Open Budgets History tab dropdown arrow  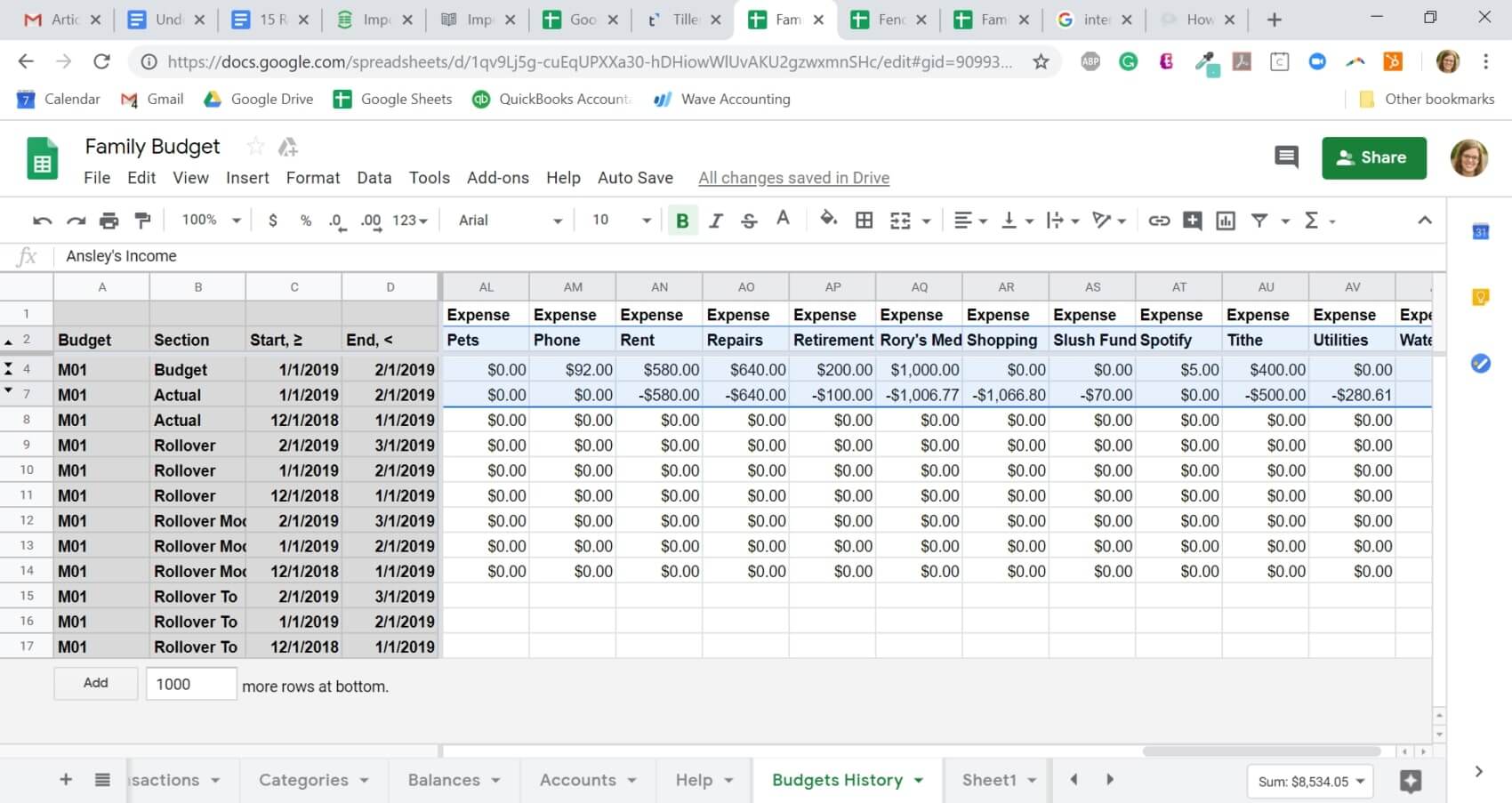pyautogui.click(x=919, y=781)
